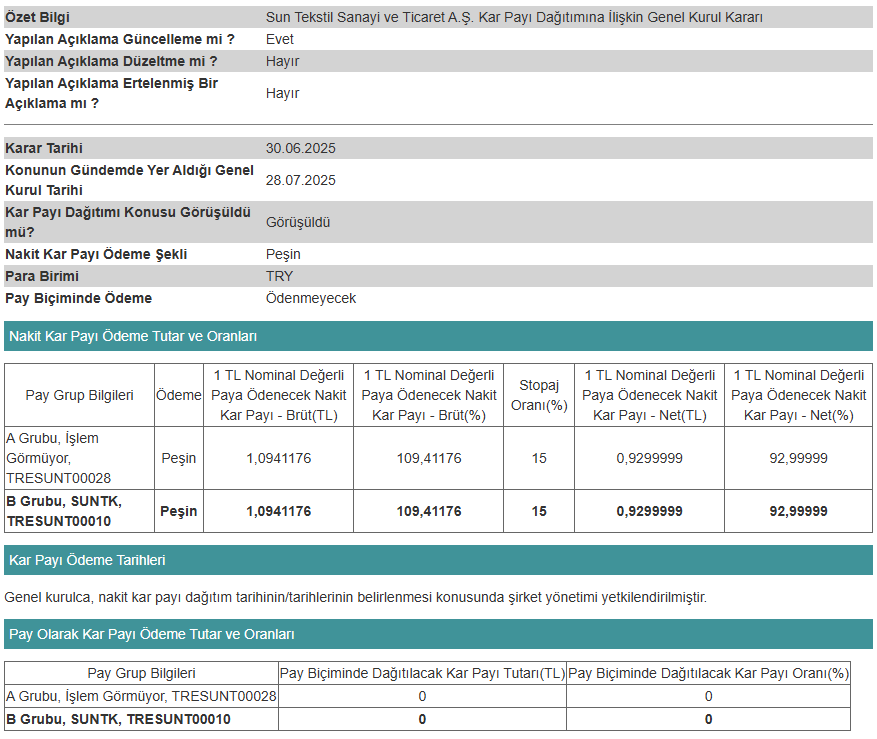Click bold 92,99999 in B Grubu row
The height and width of the screenshot is (739, 877).
[x=799, y=511]
